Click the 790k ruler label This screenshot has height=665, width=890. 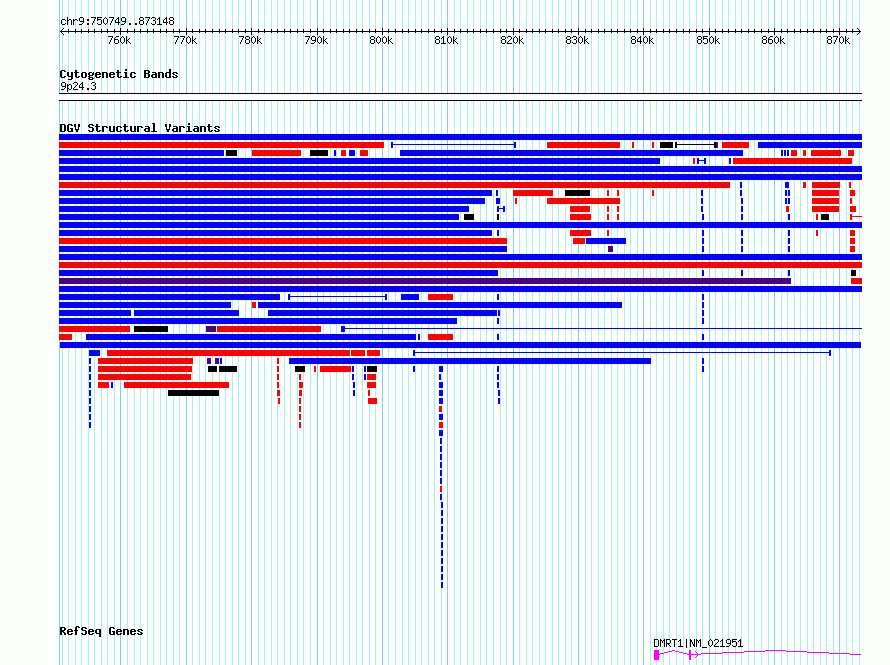click(x=316, y=41)
